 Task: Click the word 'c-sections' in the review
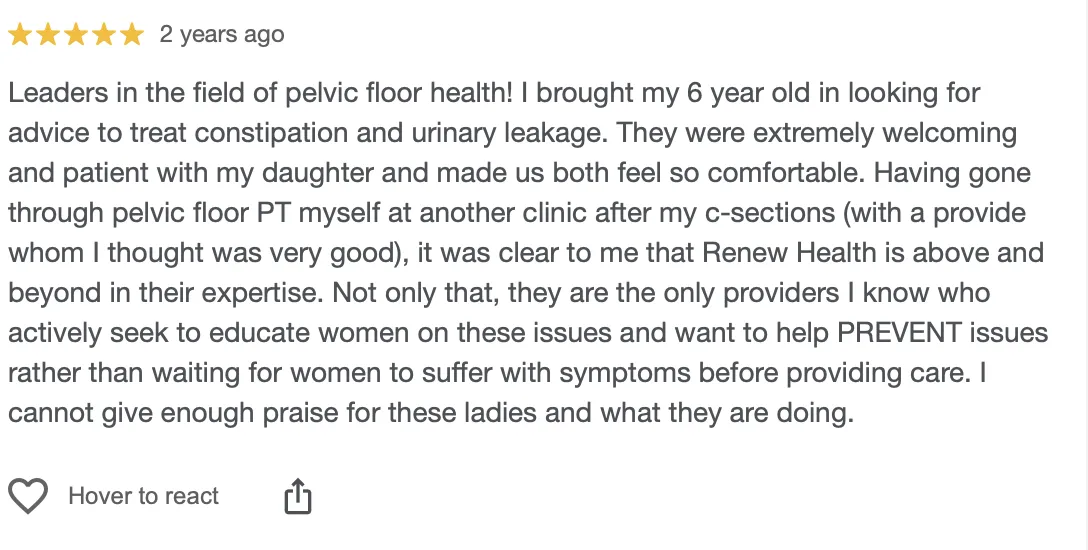[770, 212]
